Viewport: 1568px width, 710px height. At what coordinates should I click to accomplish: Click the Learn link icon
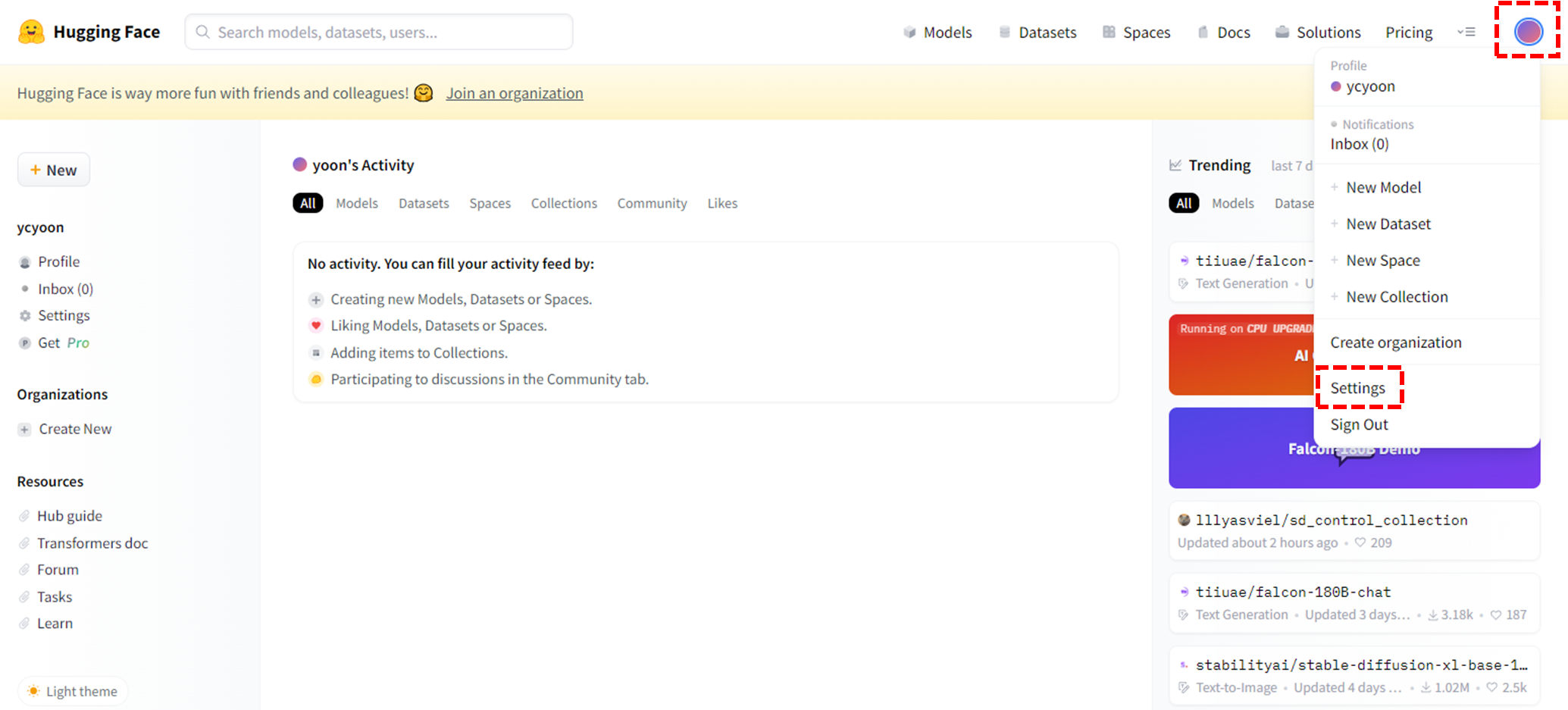pyautogui.click(x=24, y=624)
